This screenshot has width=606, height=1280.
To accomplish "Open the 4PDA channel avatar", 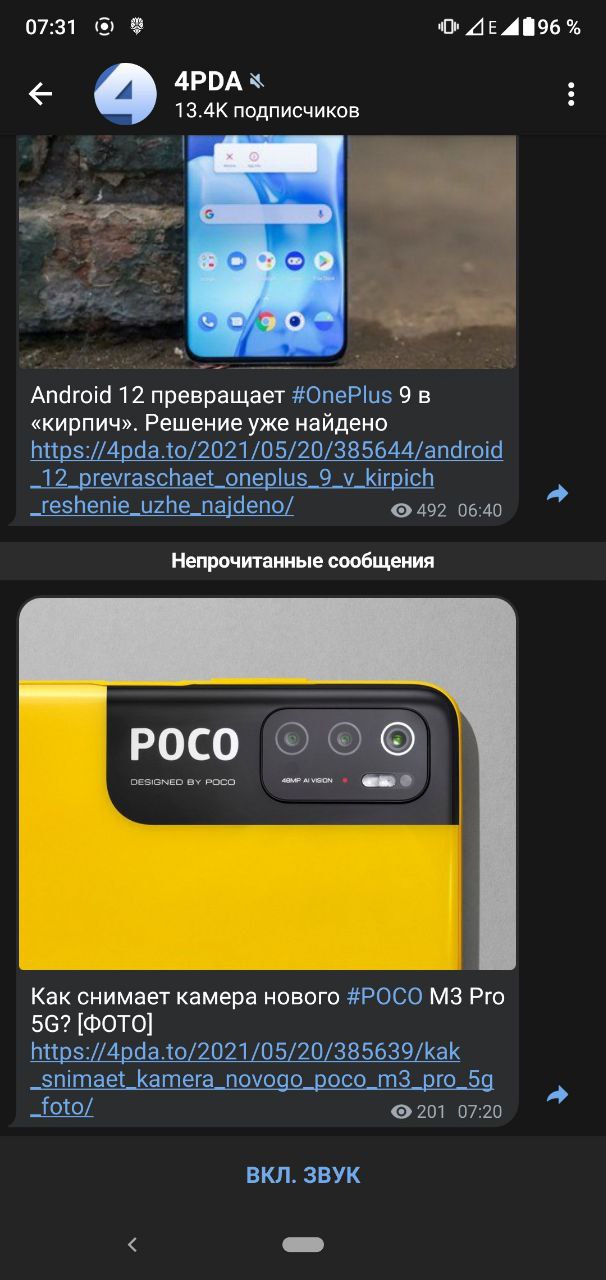I will (x=125, y=94).
